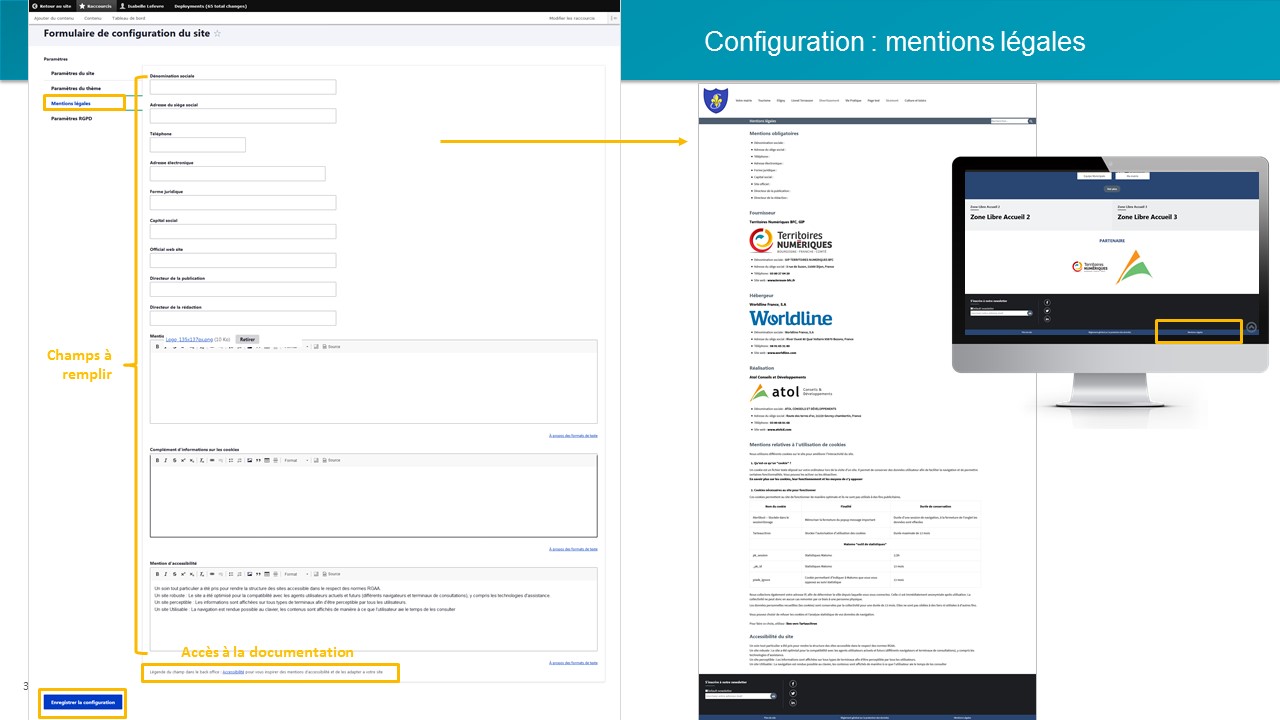The height and width of the screenshot is (720, 1280).
Task: Click Raccourcis star in the admin toolbar
Action: coord(95,5)
